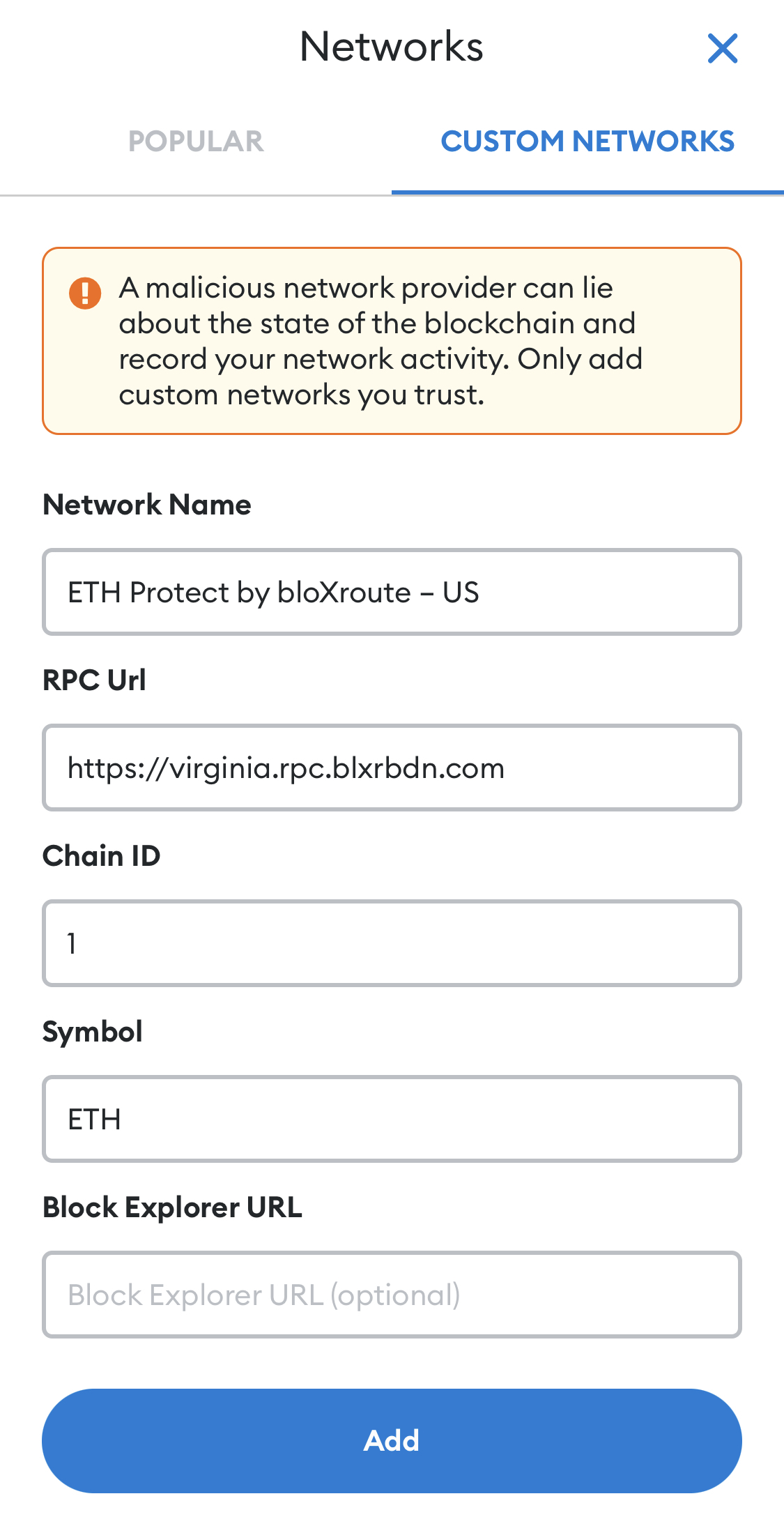
Task: Click the RPC Url label
Action: [x=95, y=680]
